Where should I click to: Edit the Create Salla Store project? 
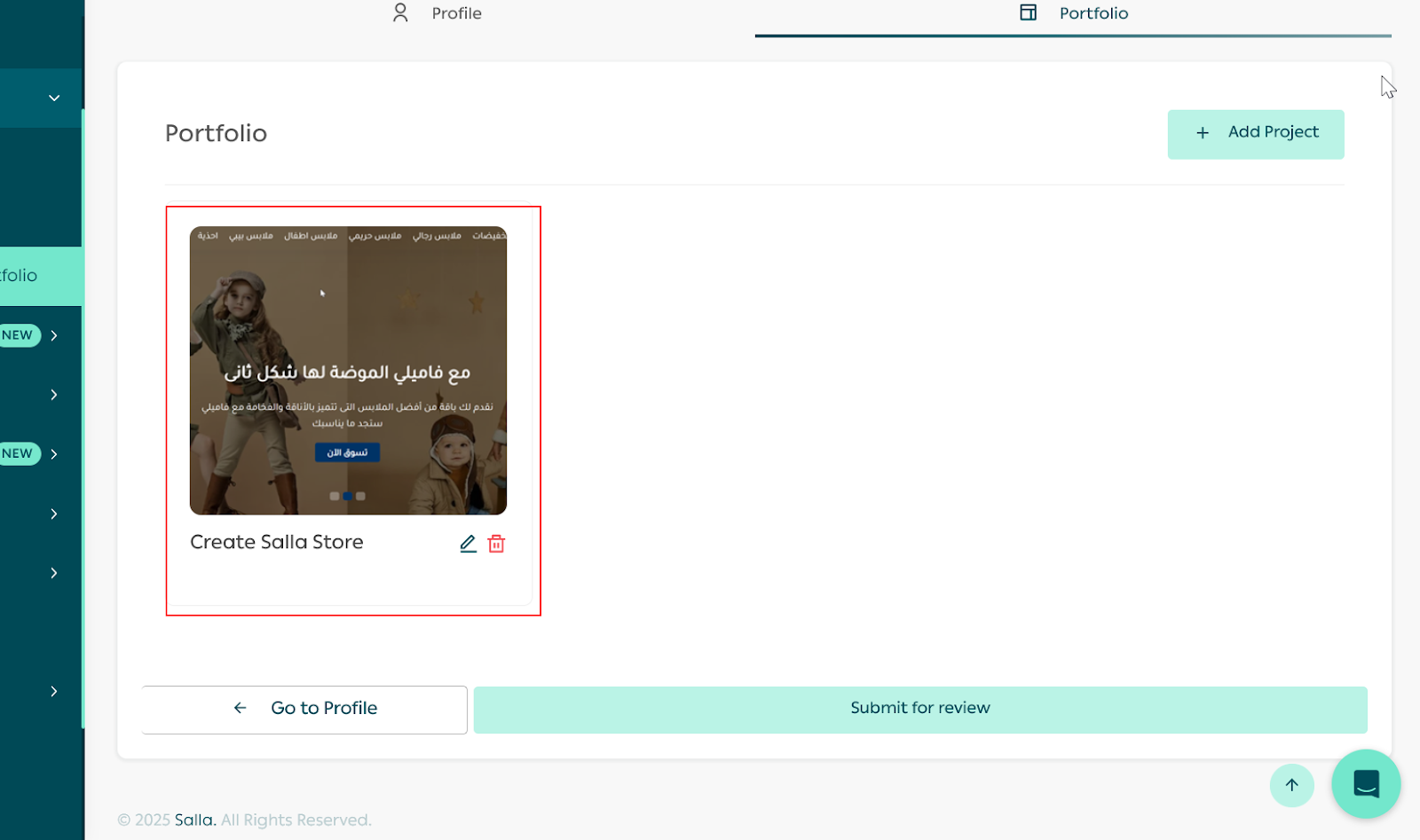(468, 544)
